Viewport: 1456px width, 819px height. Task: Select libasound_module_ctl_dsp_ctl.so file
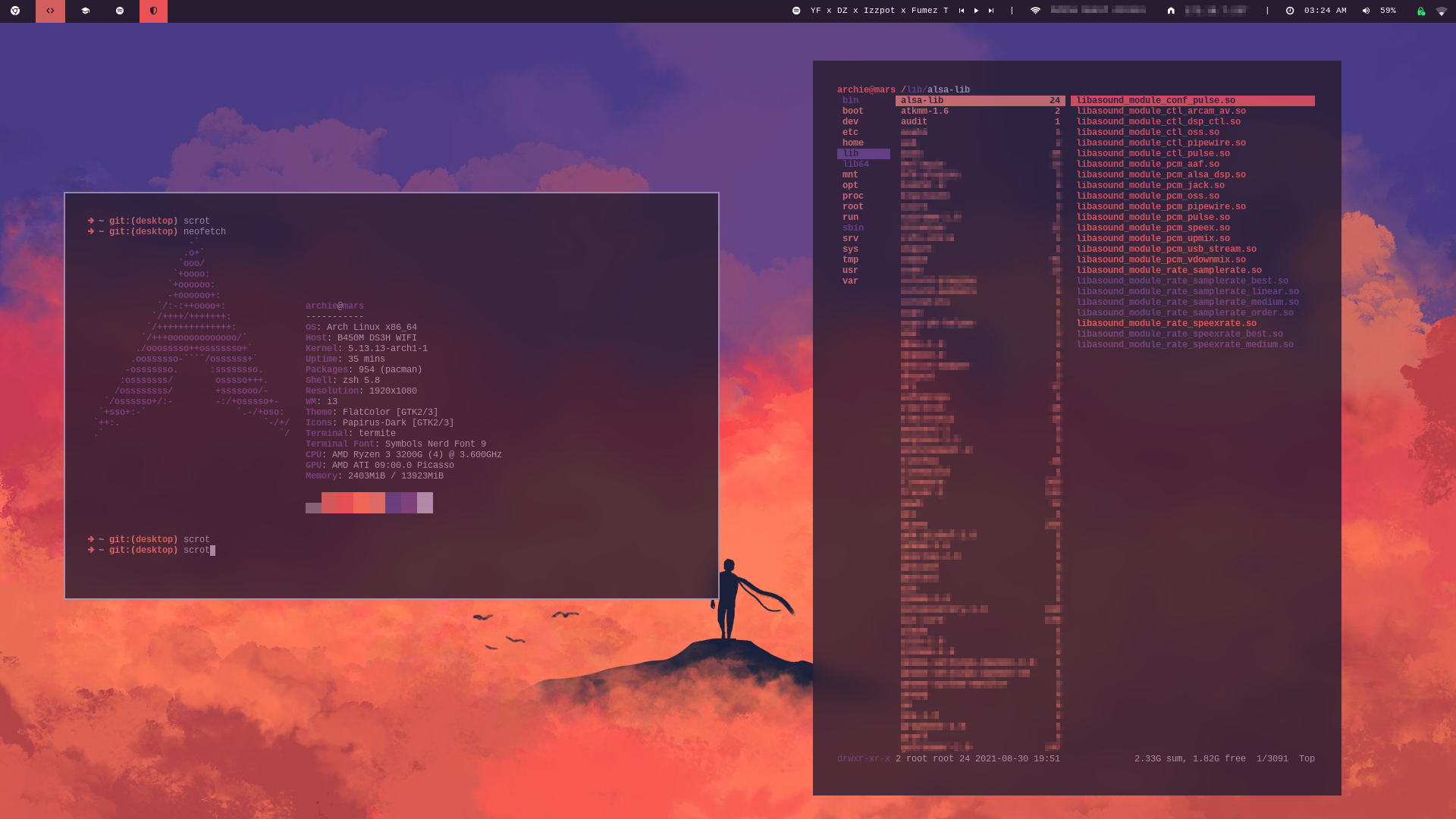[x=1159, y=121]
